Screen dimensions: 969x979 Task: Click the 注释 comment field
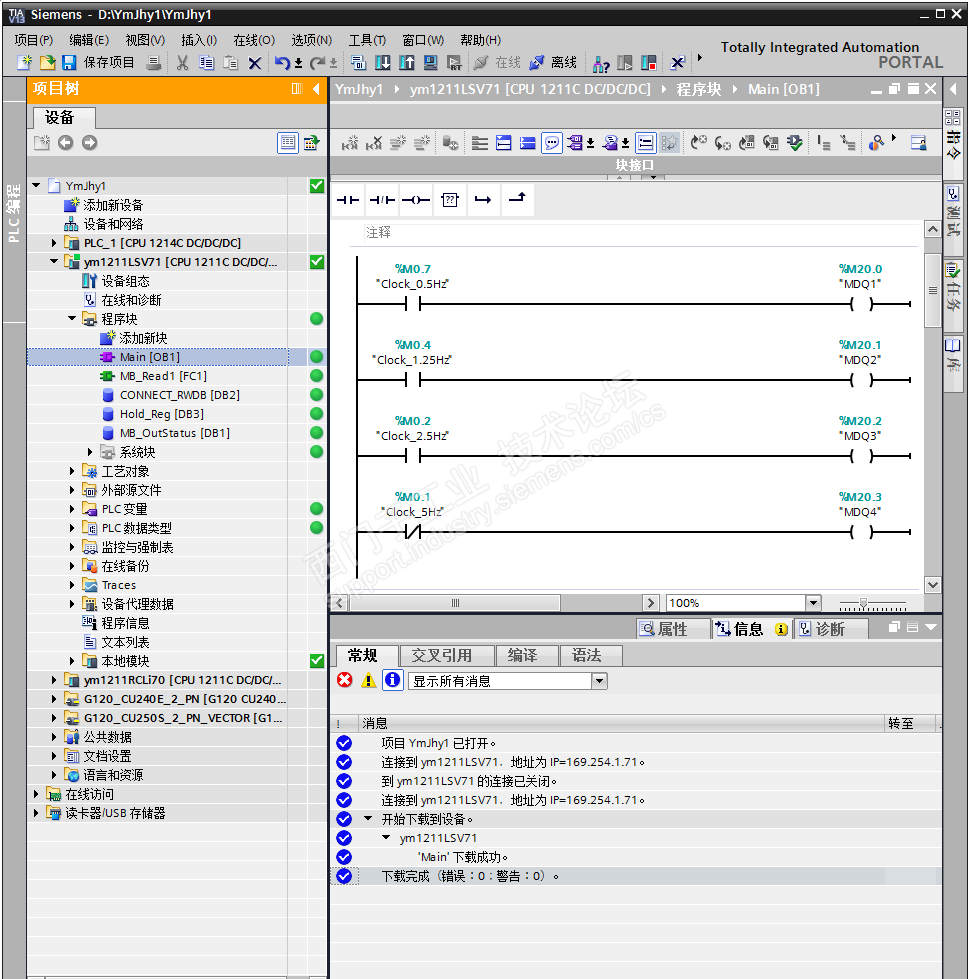639,233
